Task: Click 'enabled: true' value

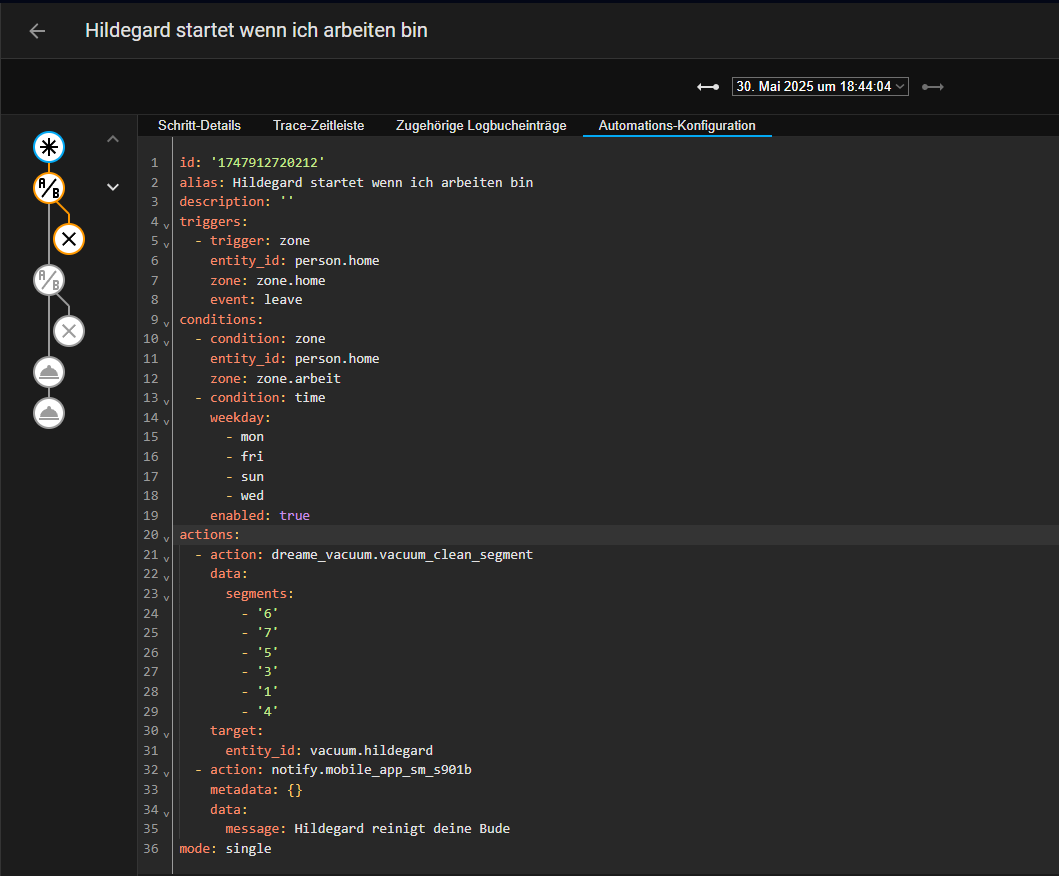Action: point(294,515)
